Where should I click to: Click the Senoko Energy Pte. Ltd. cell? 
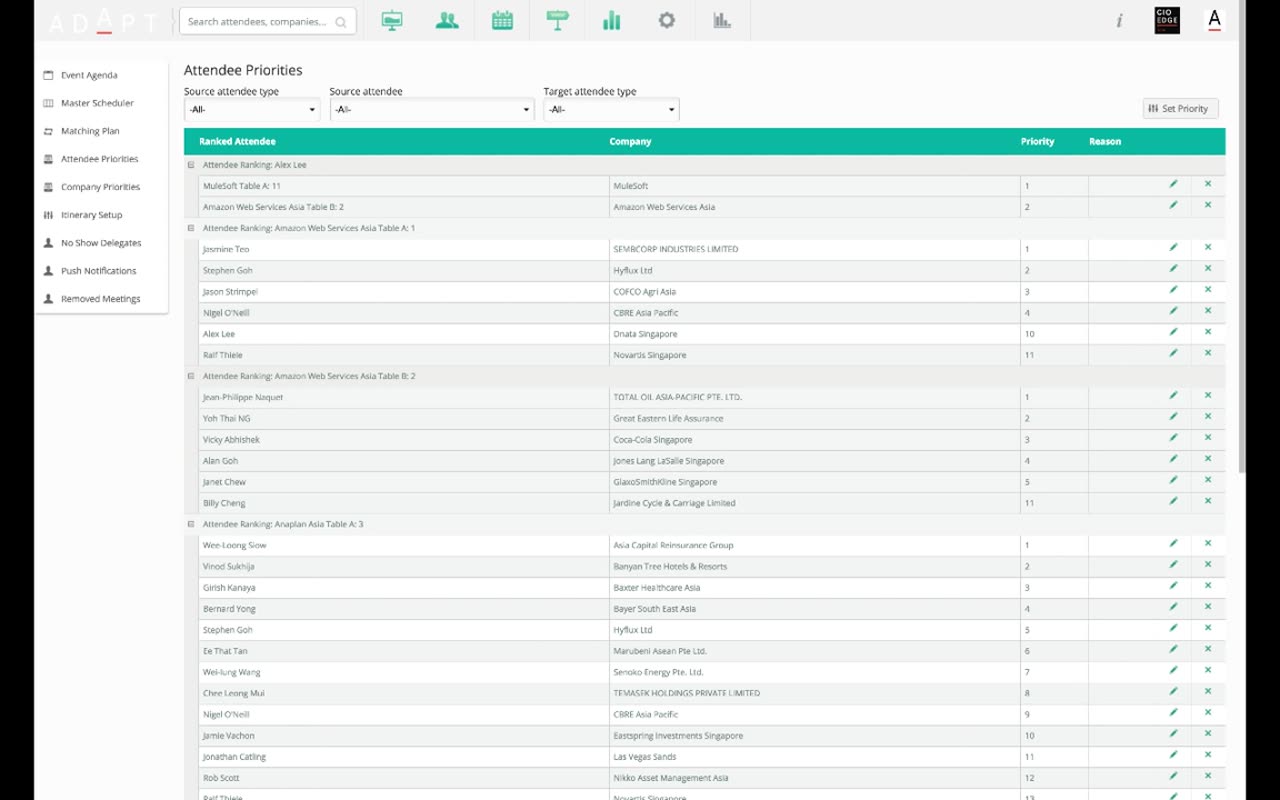(x=814, y=672)
